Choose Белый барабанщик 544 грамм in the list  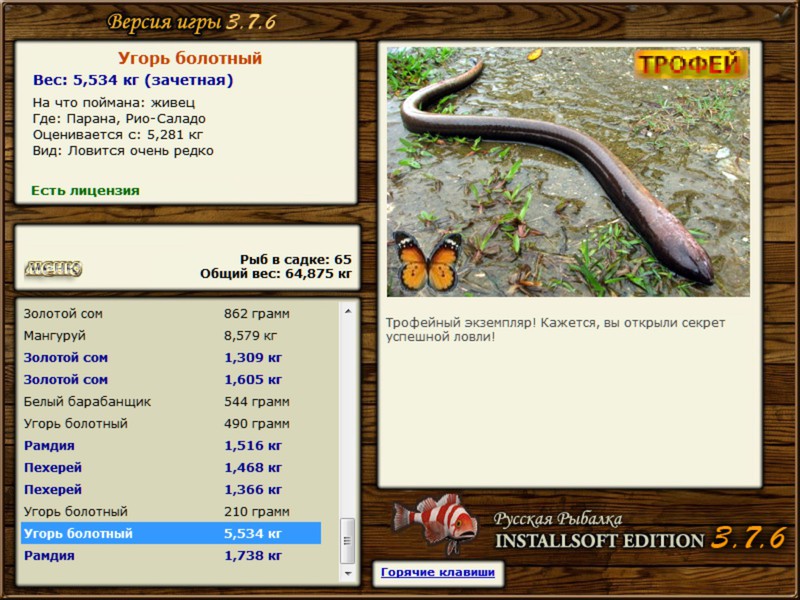(171, 402)
